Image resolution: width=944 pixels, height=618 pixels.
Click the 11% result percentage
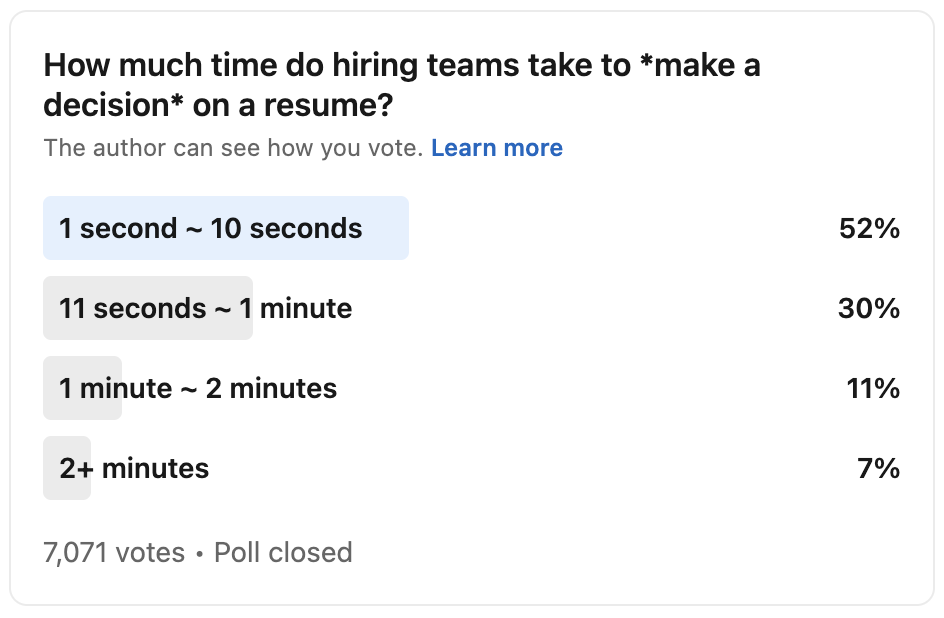click(x=873, y=389)
